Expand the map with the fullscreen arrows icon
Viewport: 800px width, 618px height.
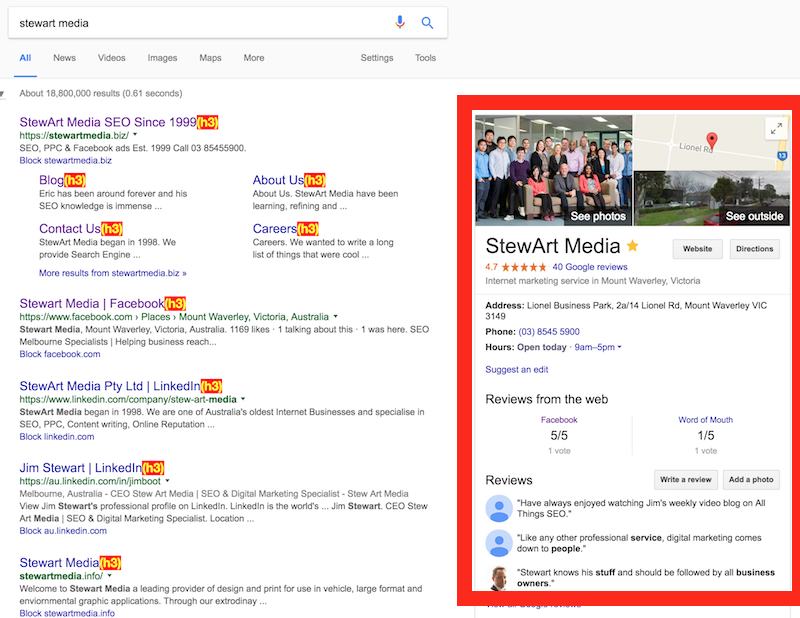[776, 129]
